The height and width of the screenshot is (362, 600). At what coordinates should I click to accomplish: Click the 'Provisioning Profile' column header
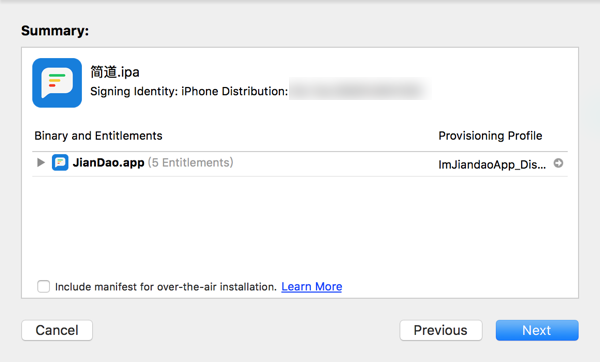(490, 135)
